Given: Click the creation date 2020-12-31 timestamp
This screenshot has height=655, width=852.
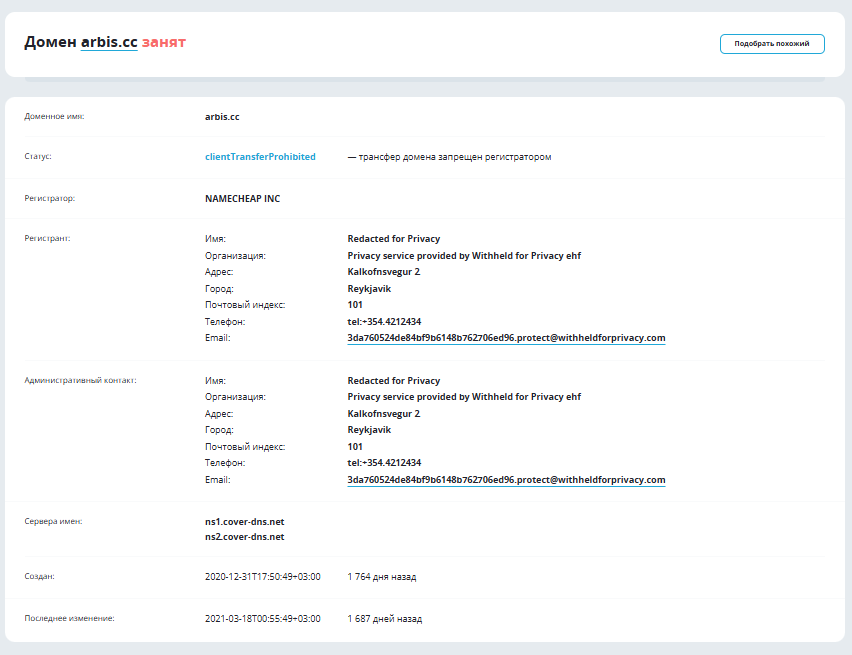Looking at the screenshot, I should coord(262,577).
